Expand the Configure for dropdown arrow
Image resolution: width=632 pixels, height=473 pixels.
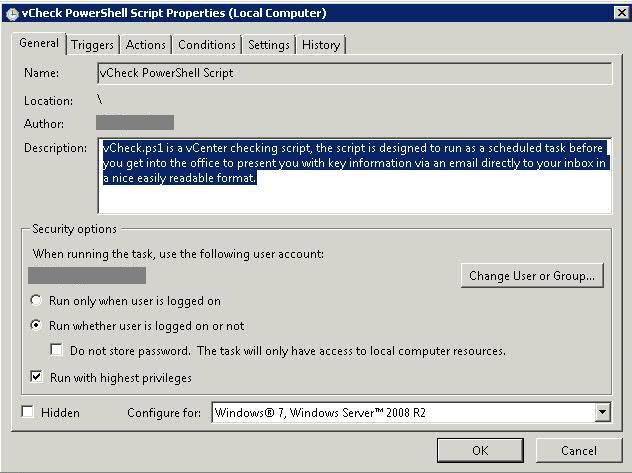click(603, 412)
